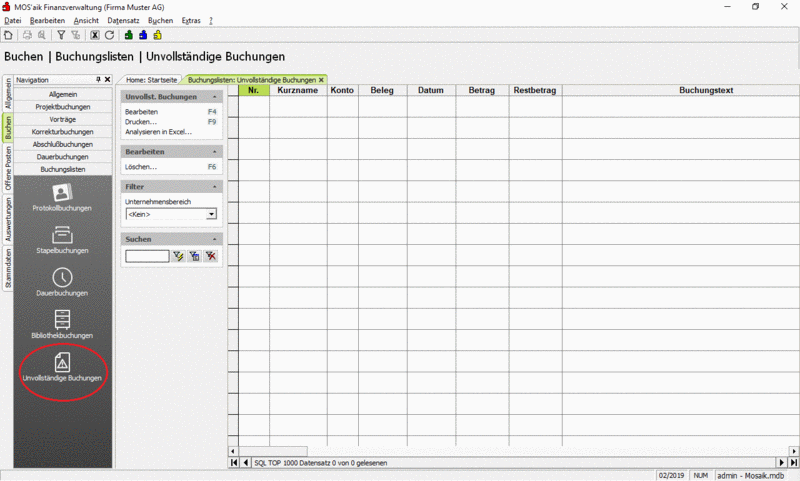The image size is (800, 481).
Task: Sort by Kurzname column header
Action: [298, 90]
